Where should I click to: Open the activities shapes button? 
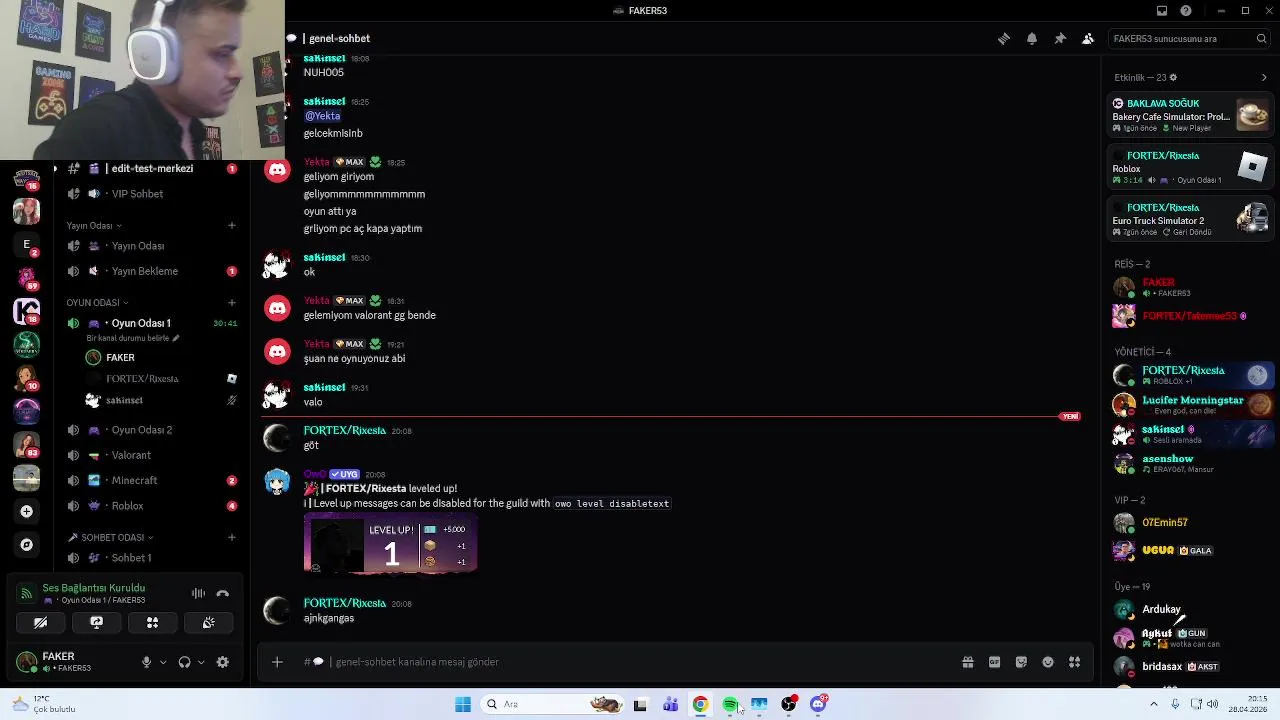[152, 622]
